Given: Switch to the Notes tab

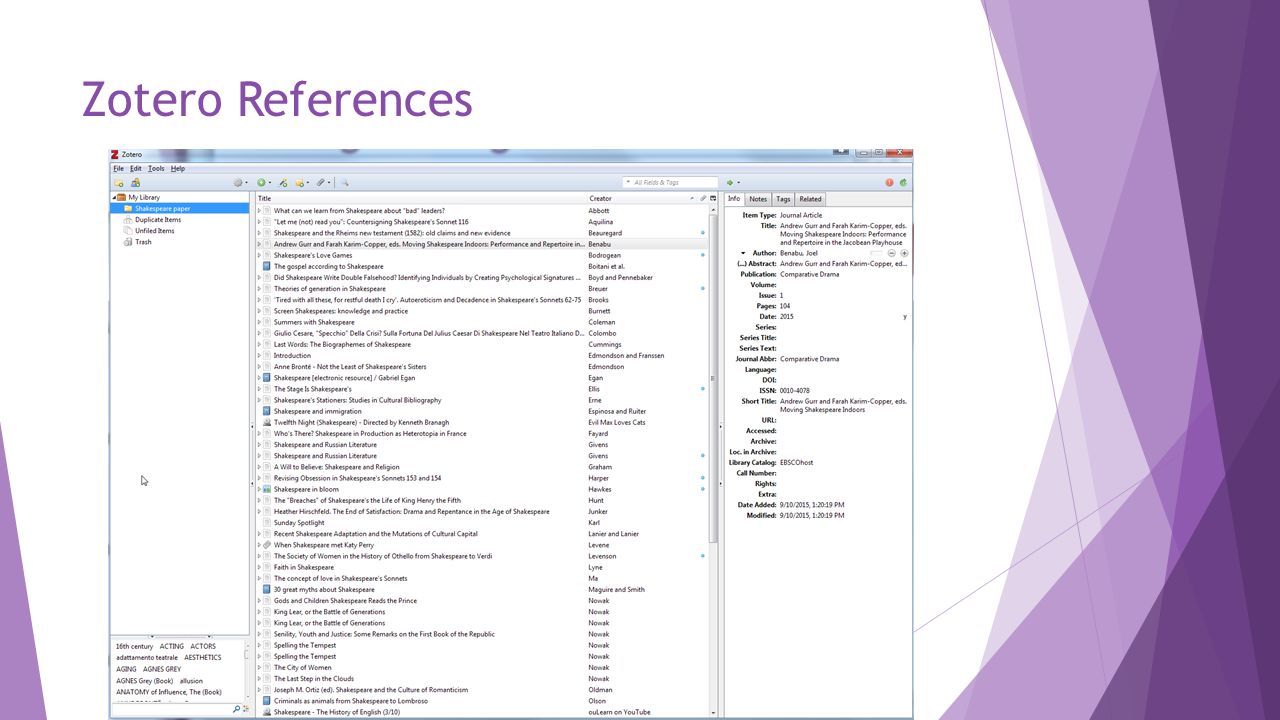Looking at the screenshot, I should [x=758, y=199].
